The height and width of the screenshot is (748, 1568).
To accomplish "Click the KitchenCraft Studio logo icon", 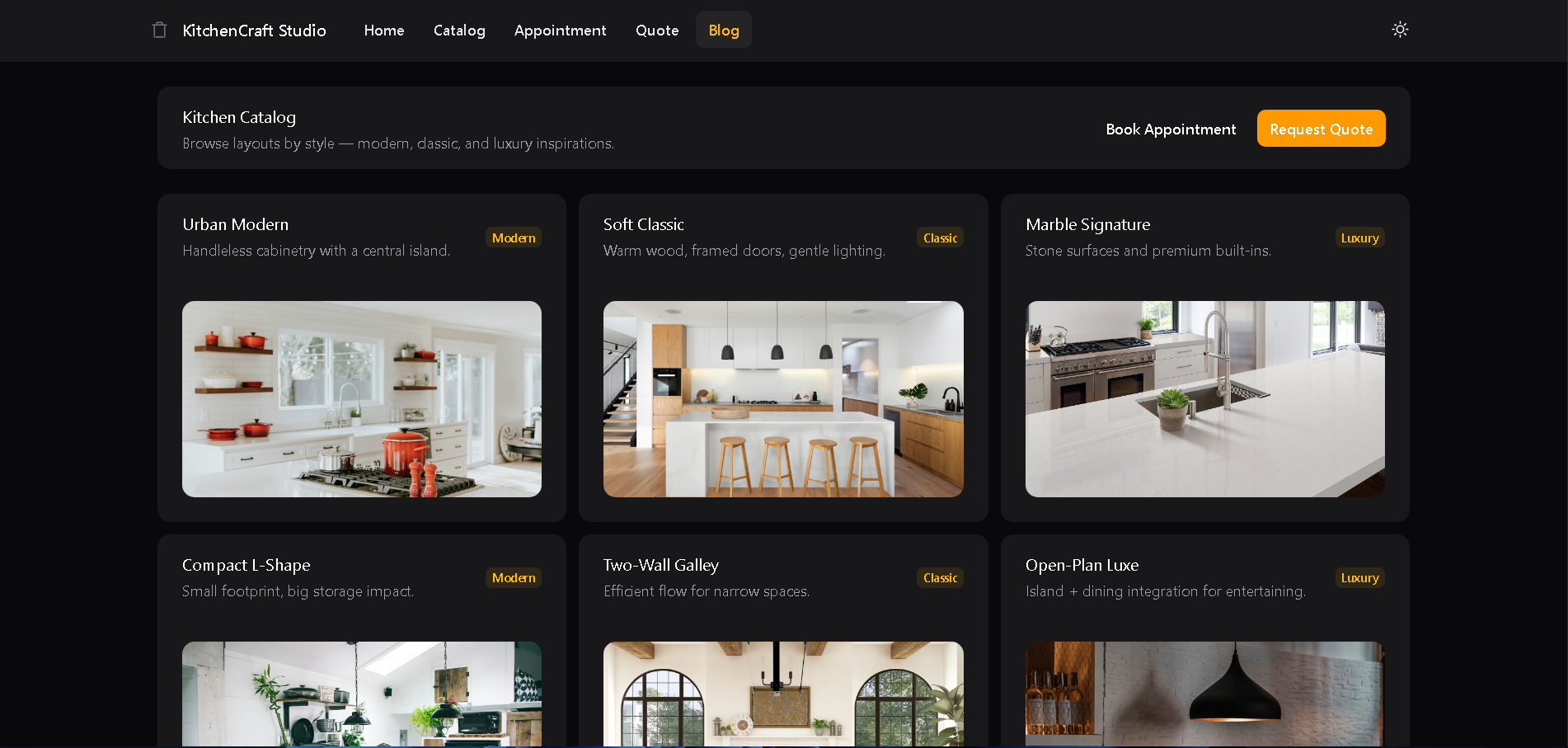I will coord(159,31).
